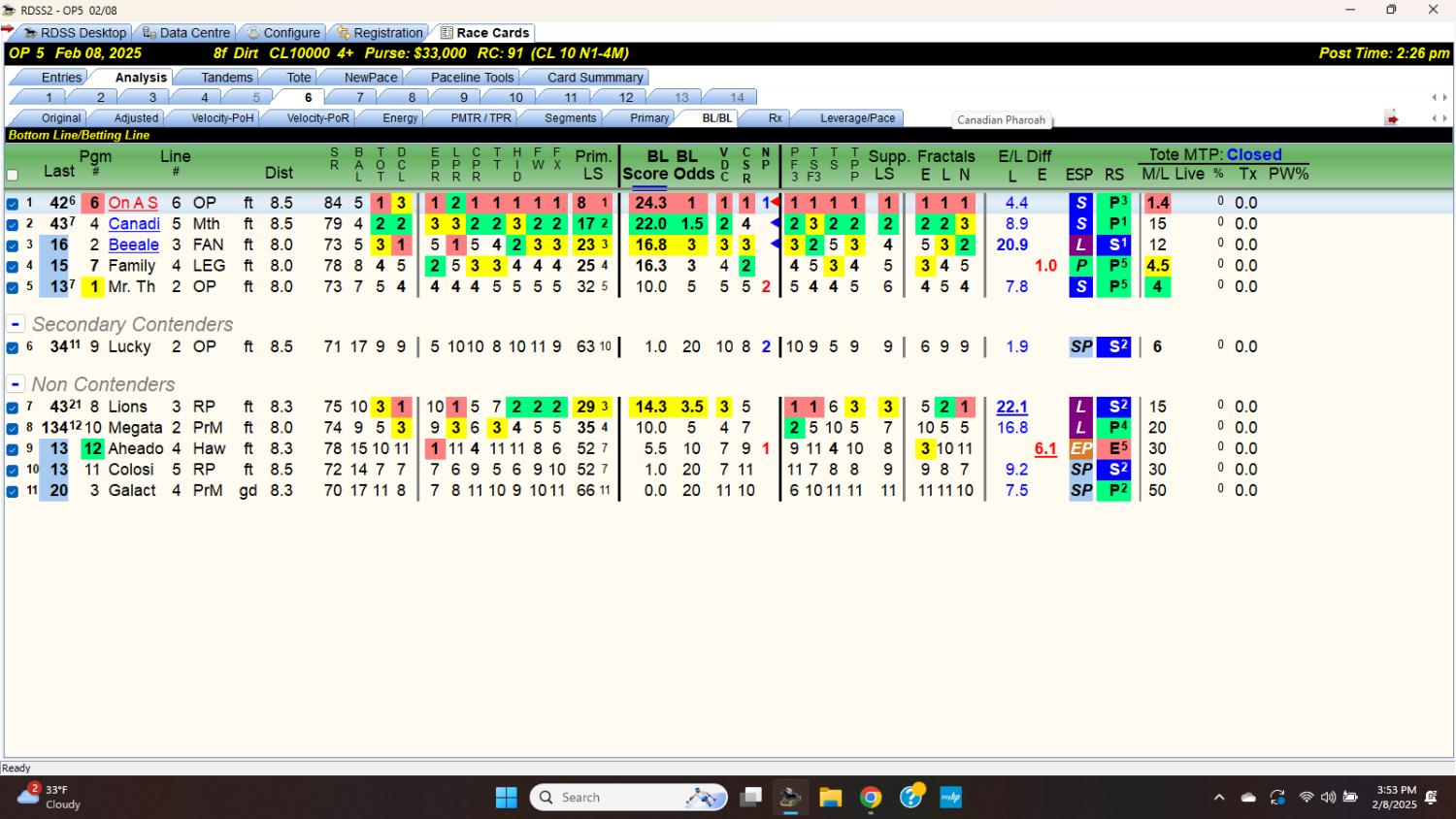Go to the Registration tab

point(380,33)
